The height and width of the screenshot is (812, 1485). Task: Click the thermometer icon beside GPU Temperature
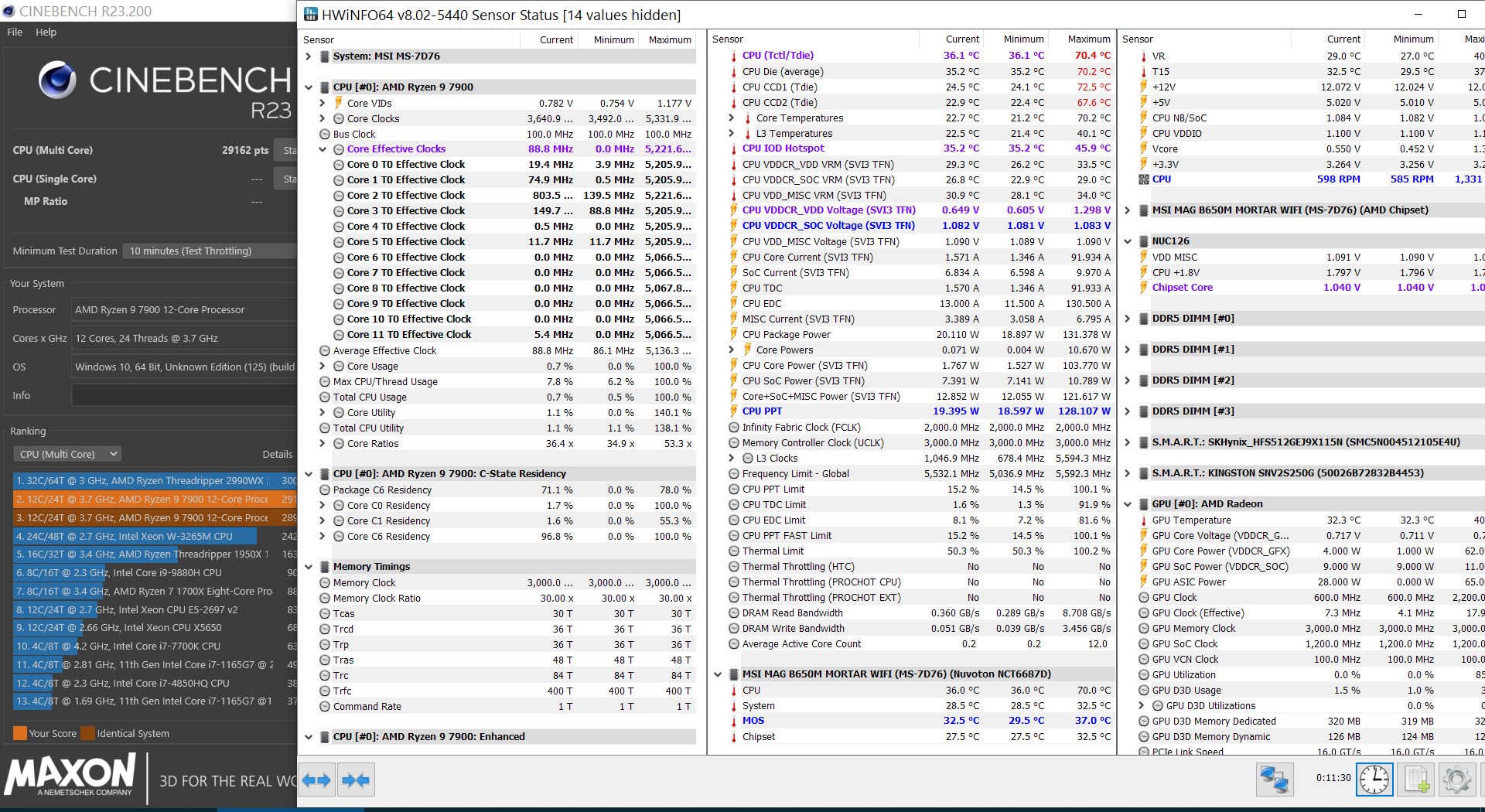1144,520
